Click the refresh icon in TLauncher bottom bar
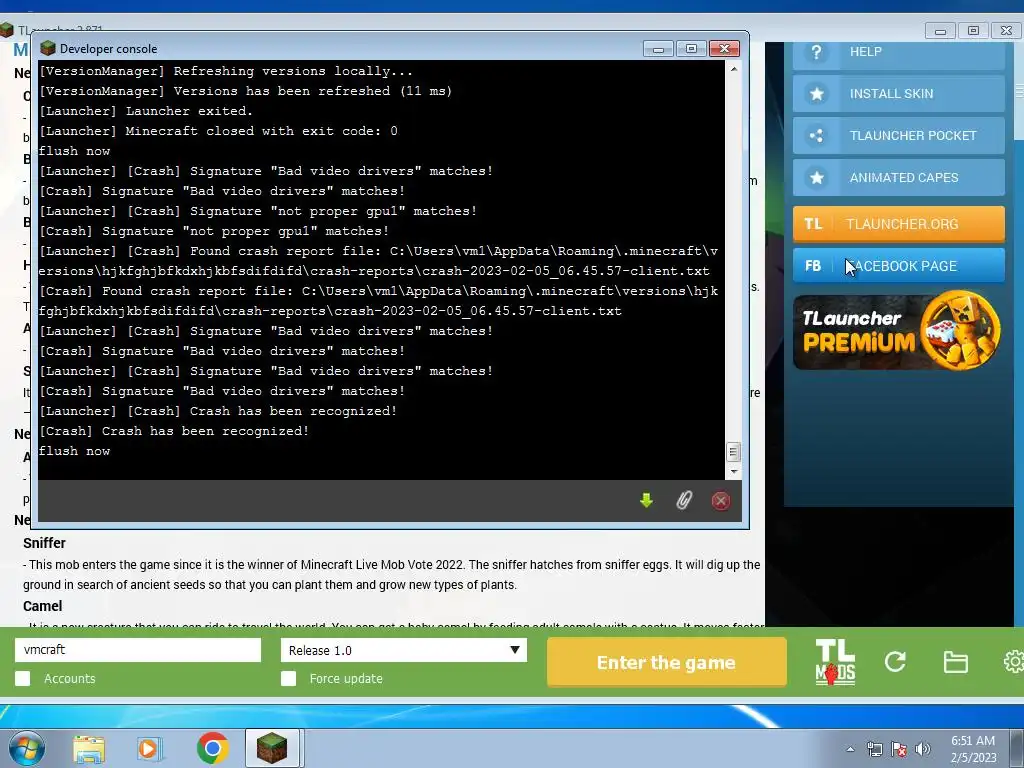This screenshot has height=768, width=1024. pos(895,662)
